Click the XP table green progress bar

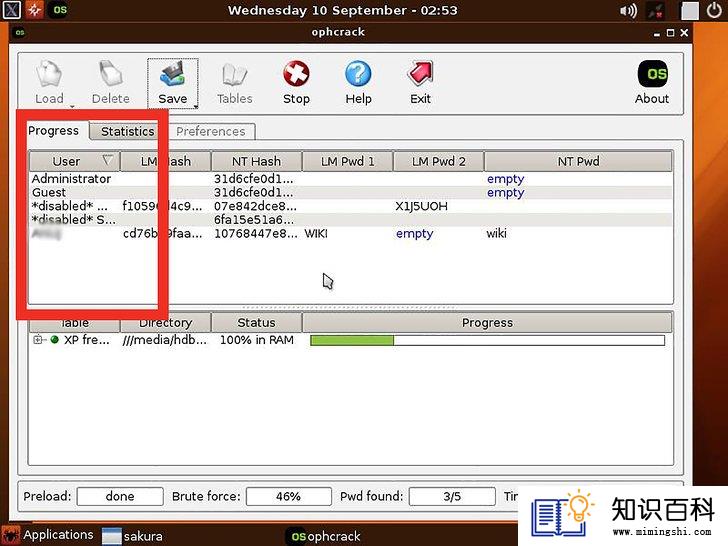click(487, 340)
